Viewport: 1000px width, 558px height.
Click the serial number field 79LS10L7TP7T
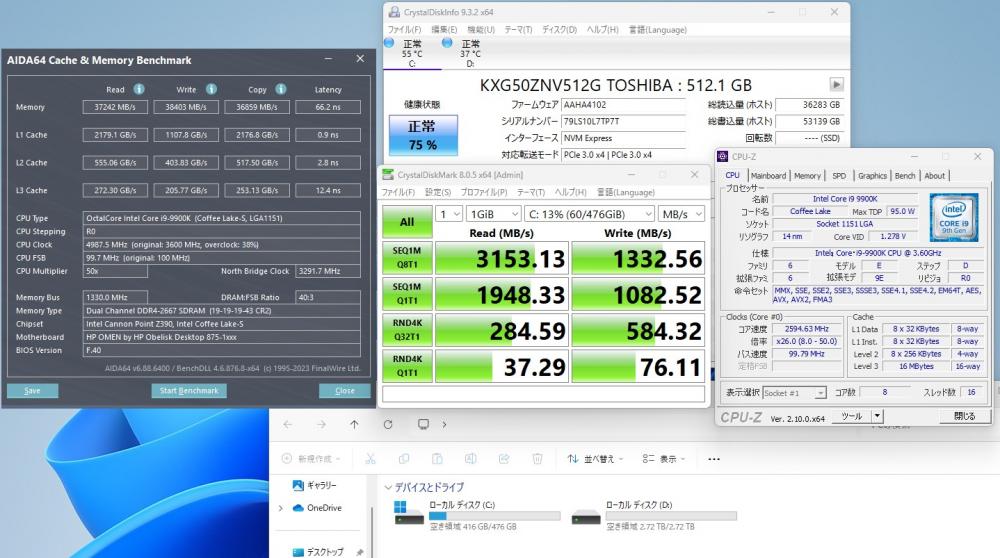(623, 121)
